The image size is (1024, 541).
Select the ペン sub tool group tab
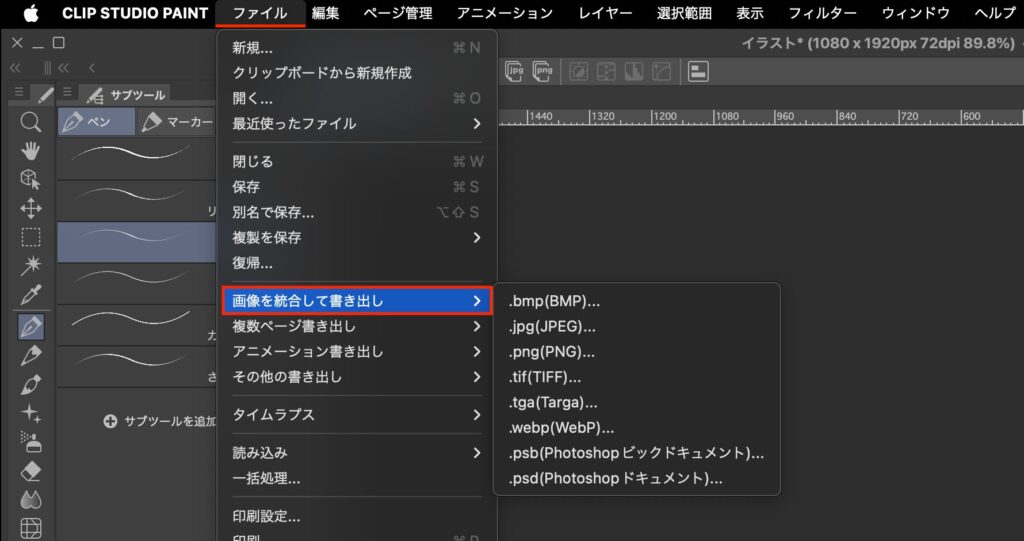point(97,122)
